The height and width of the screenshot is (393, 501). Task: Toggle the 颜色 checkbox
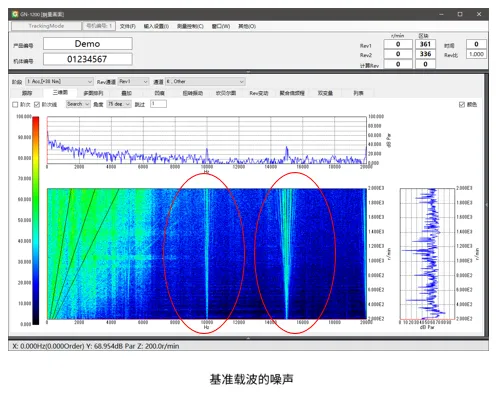tap(462, 105)
